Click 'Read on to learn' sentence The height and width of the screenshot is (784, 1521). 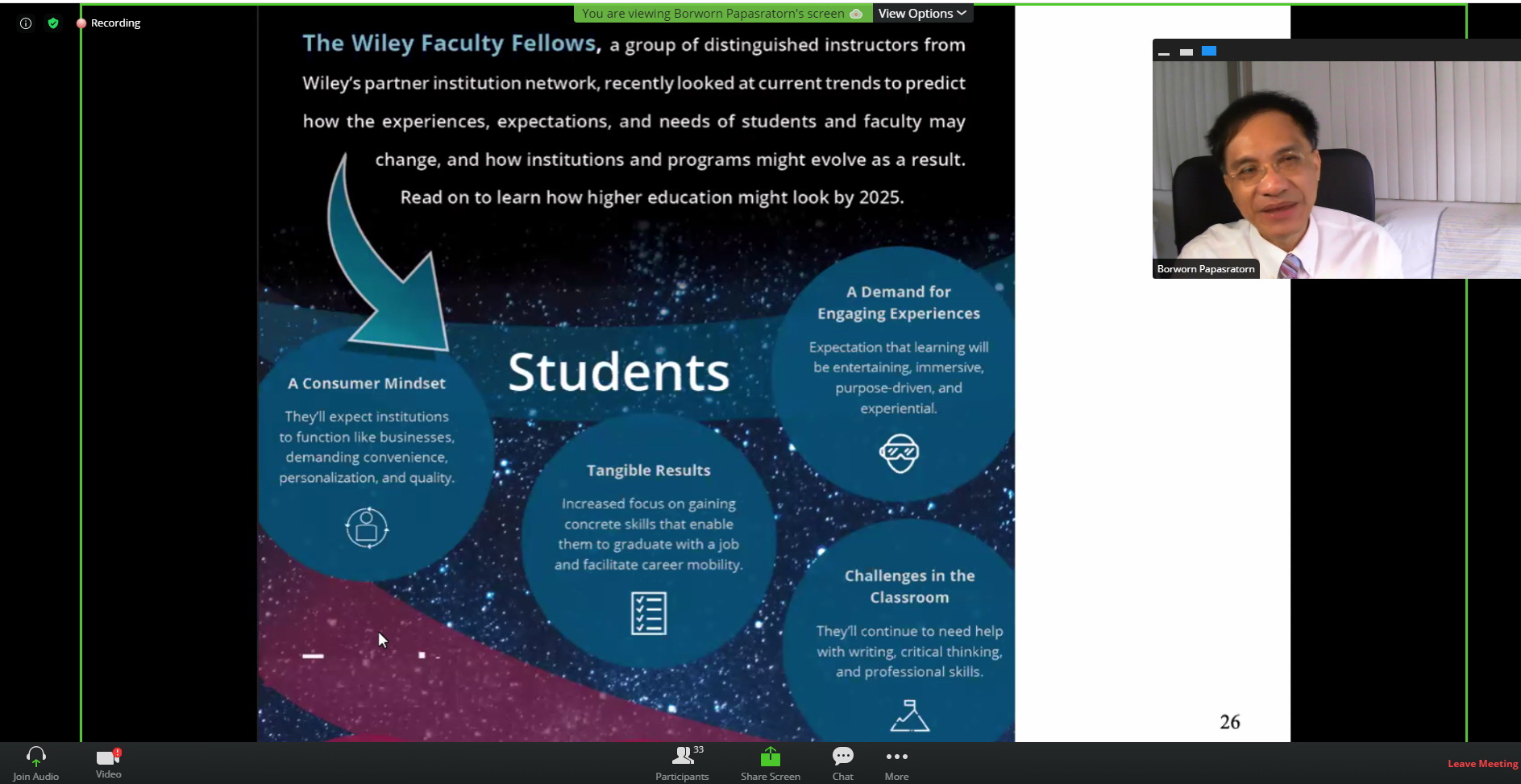[x=652, y=197]
